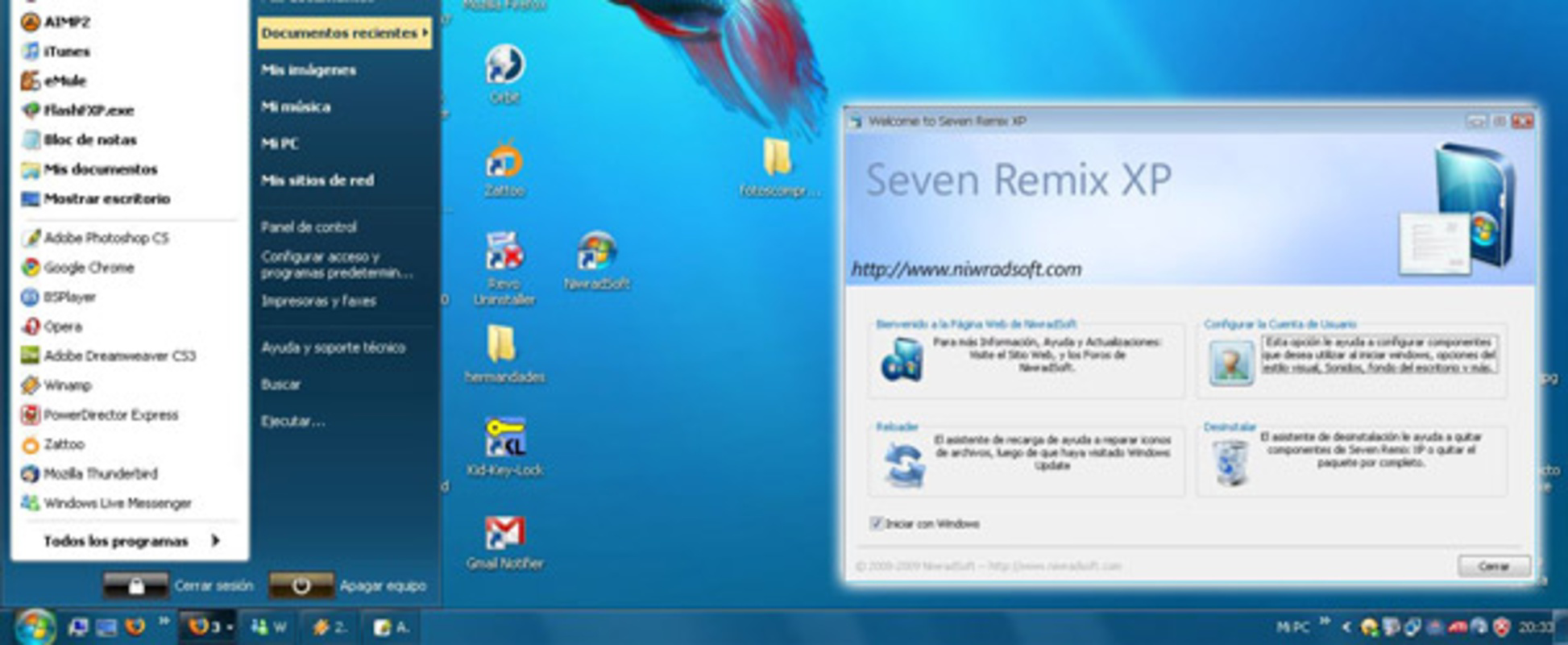Open the Bienvenido a la Página Web link

977,324
